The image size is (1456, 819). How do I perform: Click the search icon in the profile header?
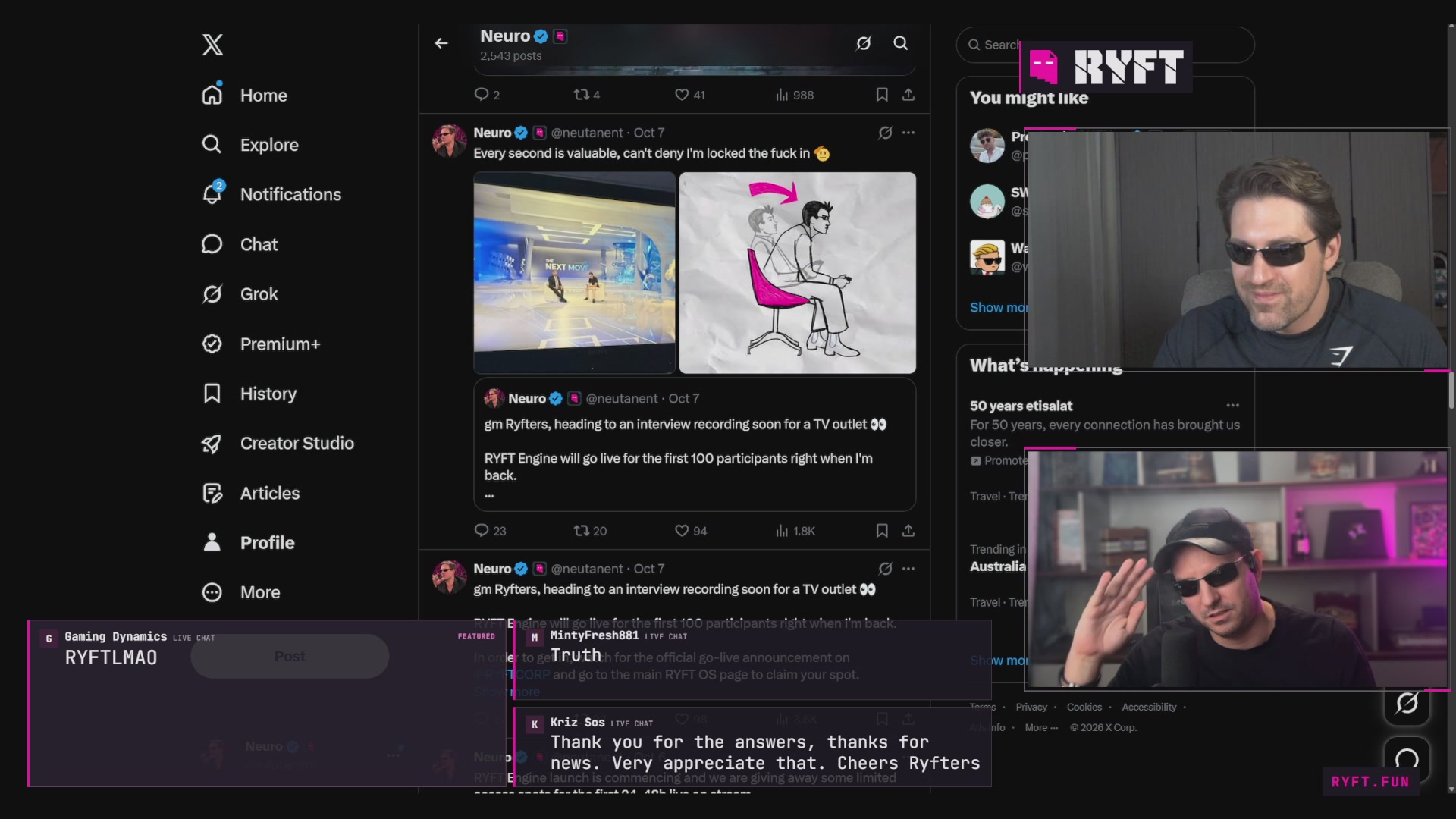pos(900,43)
